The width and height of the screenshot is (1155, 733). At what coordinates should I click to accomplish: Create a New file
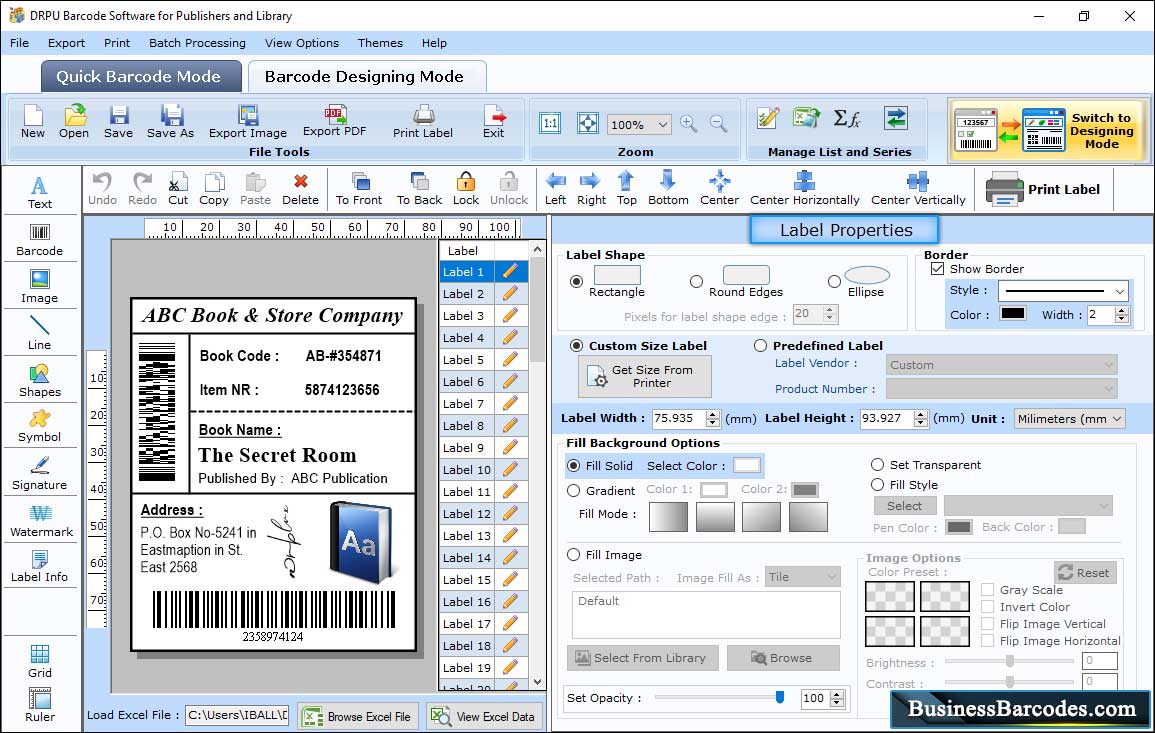(x=32, y=122)
